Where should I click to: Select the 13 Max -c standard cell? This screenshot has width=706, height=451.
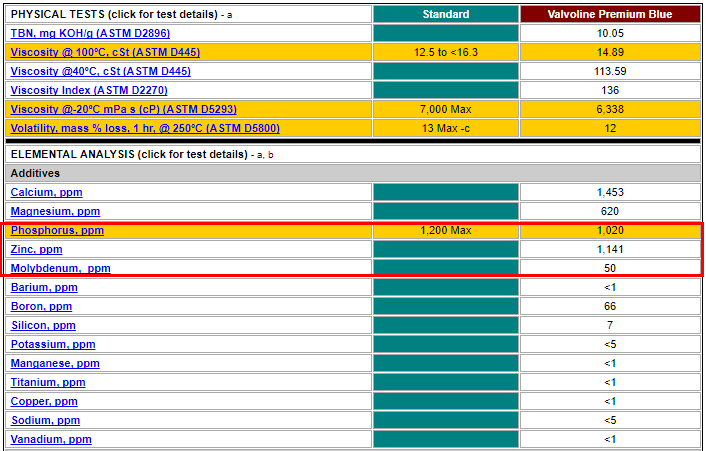click(x=446, y=129)
